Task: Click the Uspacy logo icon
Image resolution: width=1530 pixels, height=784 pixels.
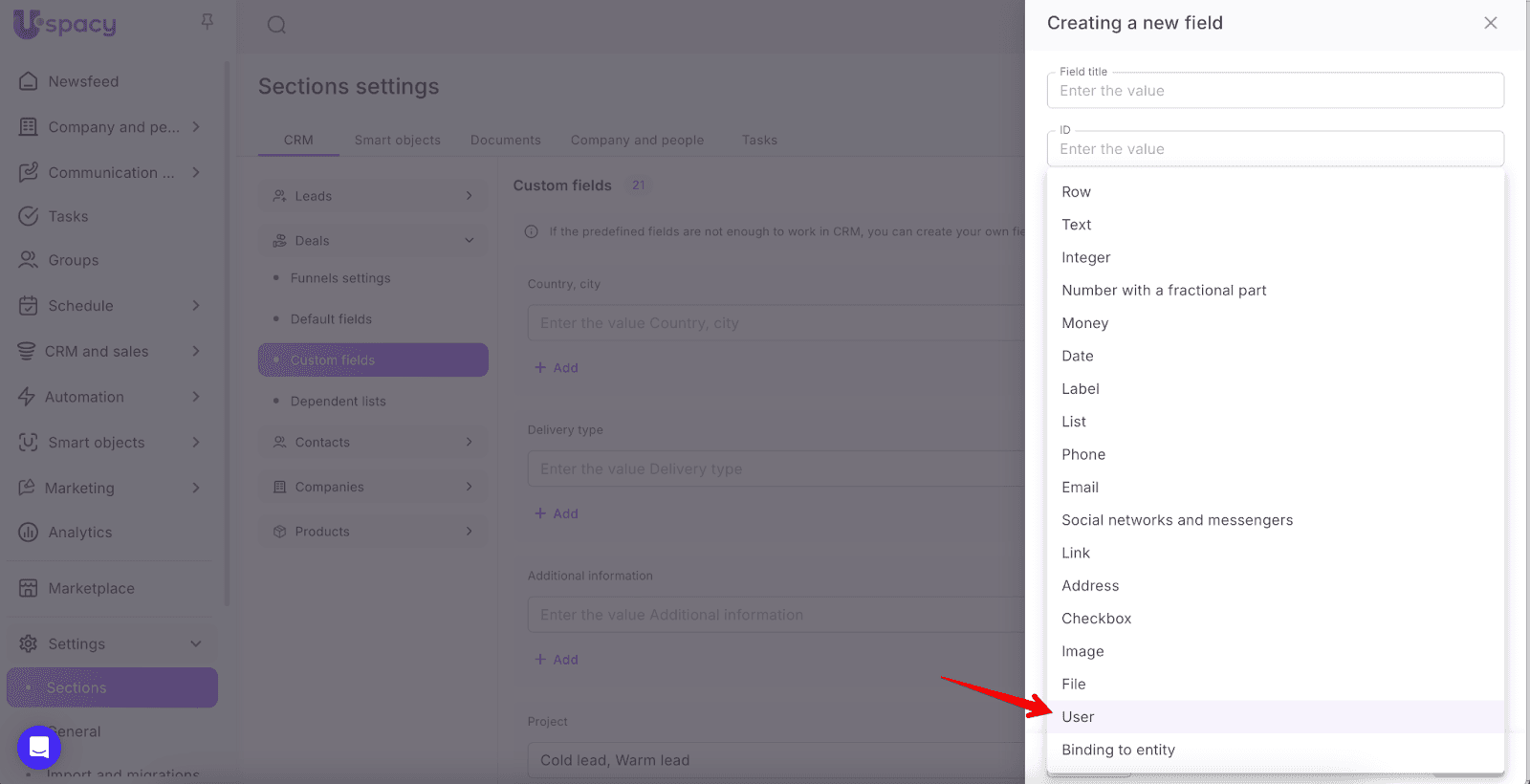Action: pos(28,24)
